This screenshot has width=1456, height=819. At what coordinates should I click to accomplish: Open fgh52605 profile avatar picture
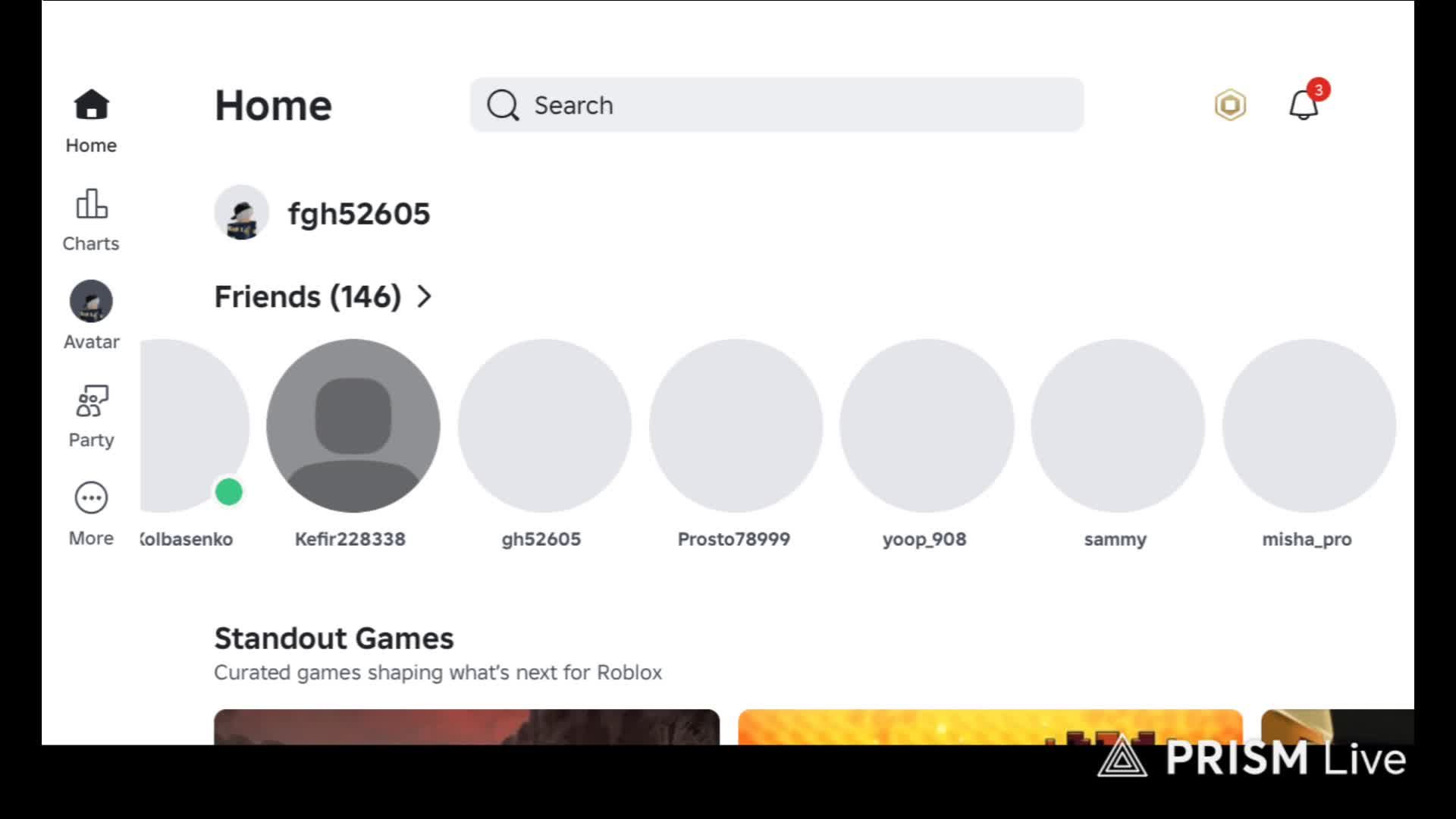click(242, 213)
